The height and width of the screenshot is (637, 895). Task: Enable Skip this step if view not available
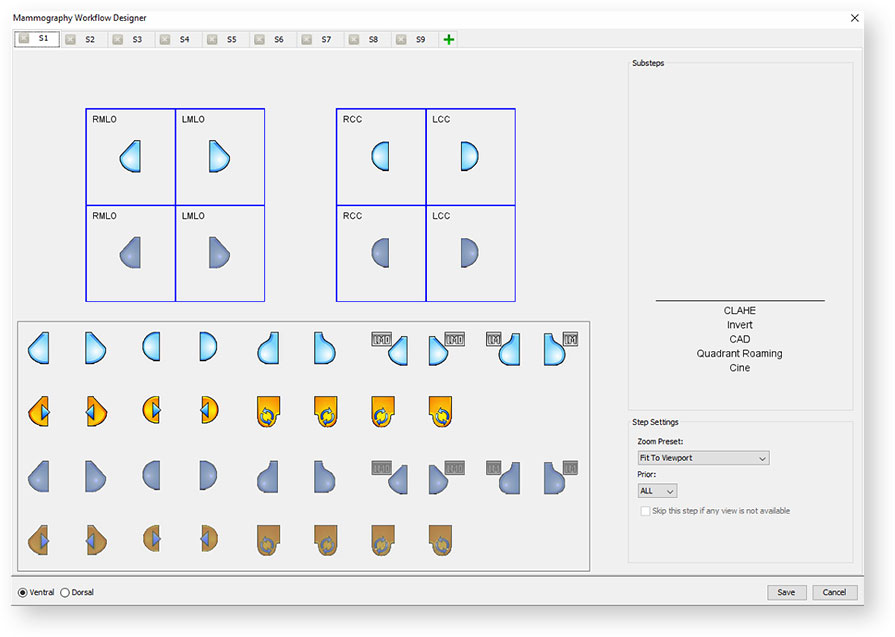tap(645, 511)
